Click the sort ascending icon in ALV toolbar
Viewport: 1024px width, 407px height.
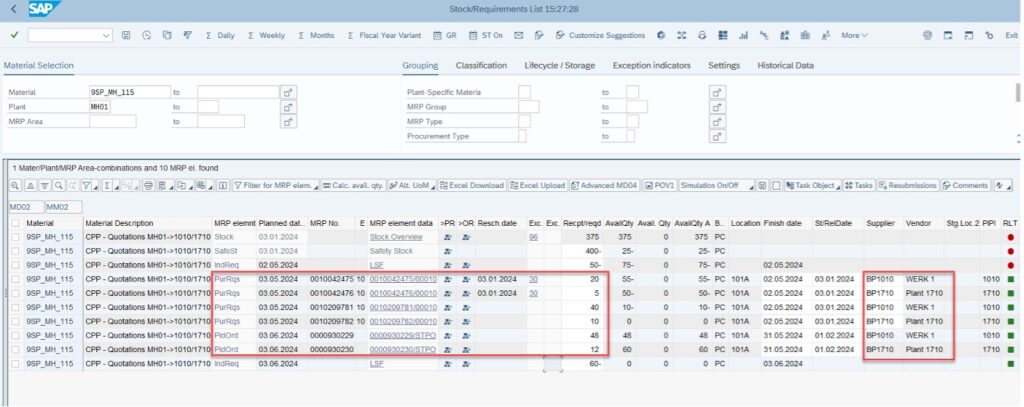pos(31,186)
